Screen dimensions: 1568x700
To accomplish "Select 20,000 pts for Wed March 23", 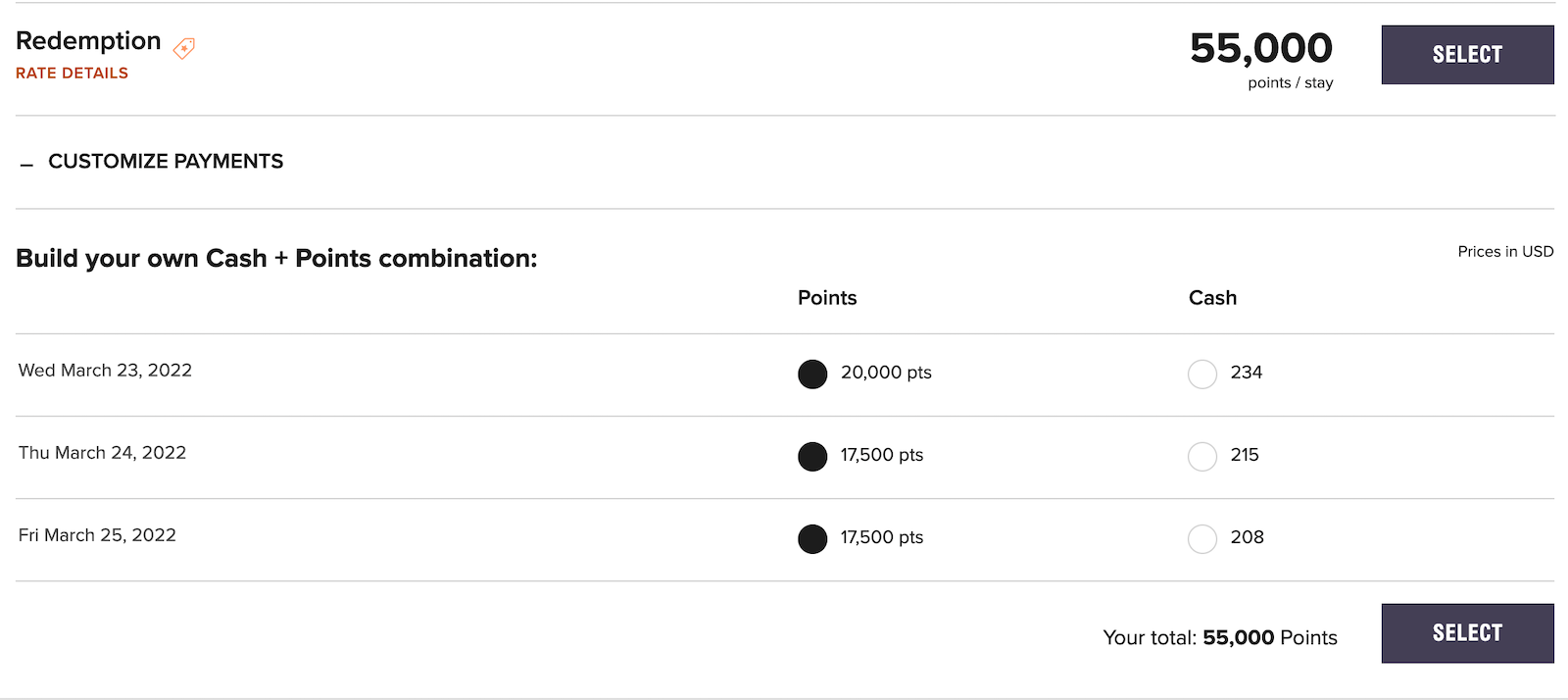I will coord(812,374).
